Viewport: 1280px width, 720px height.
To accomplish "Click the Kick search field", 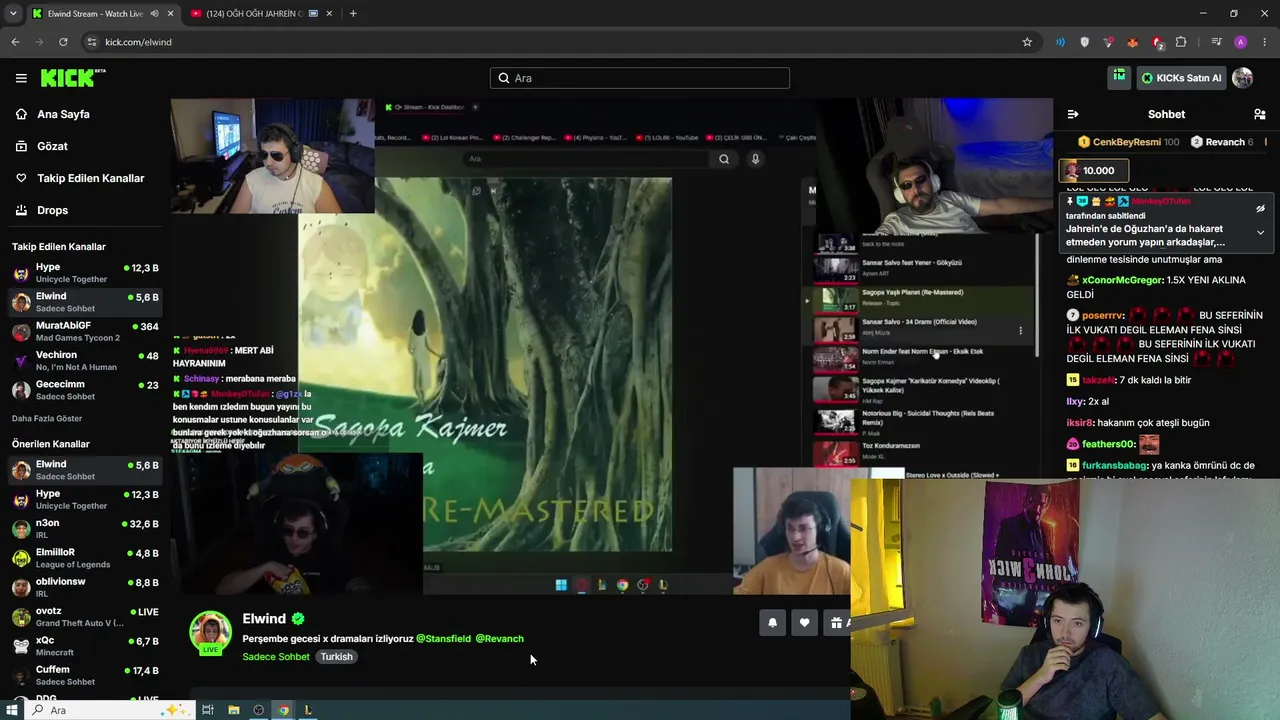I will click(640, 78).
